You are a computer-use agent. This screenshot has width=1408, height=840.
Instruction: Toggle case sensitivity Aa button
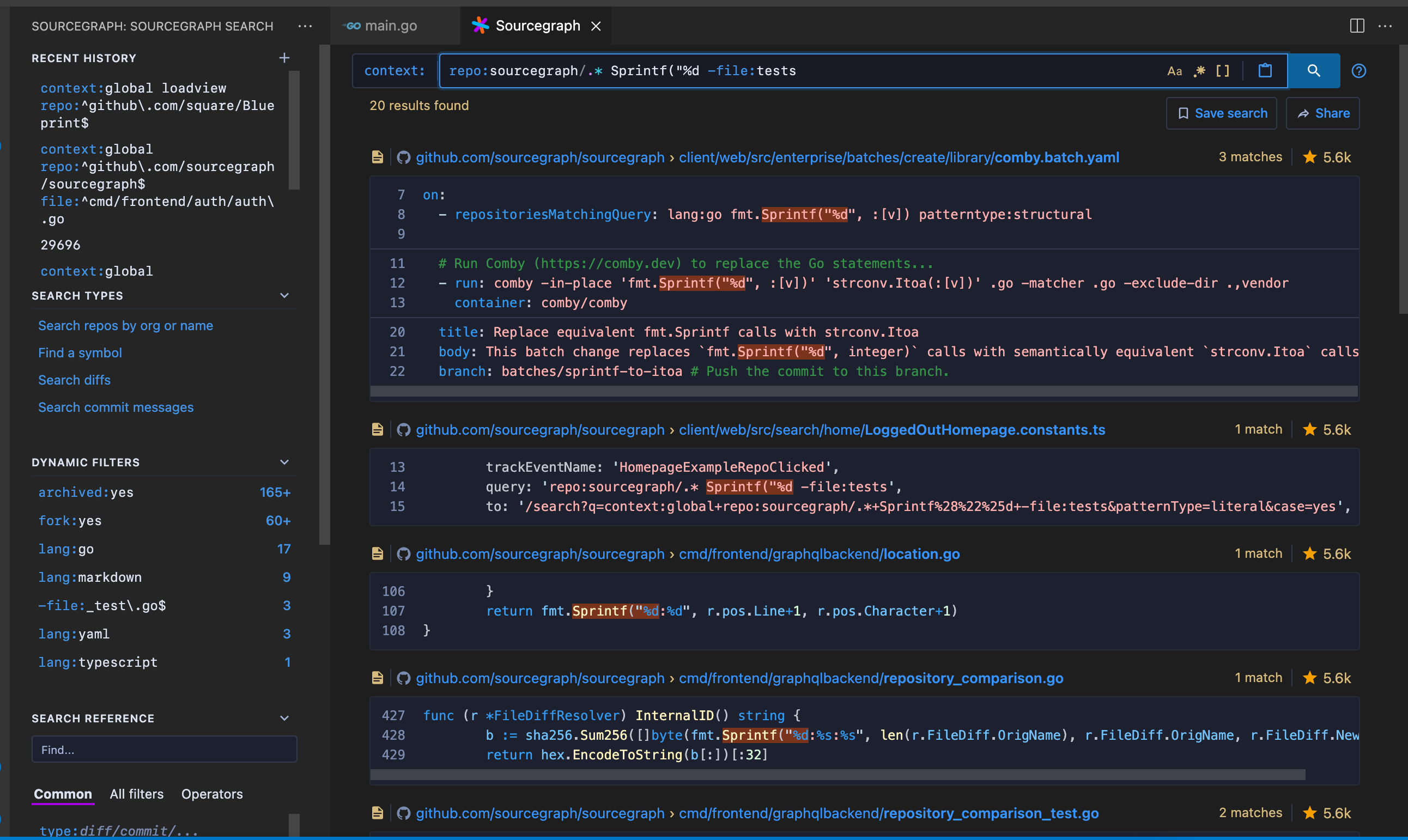pos(1174,71)
